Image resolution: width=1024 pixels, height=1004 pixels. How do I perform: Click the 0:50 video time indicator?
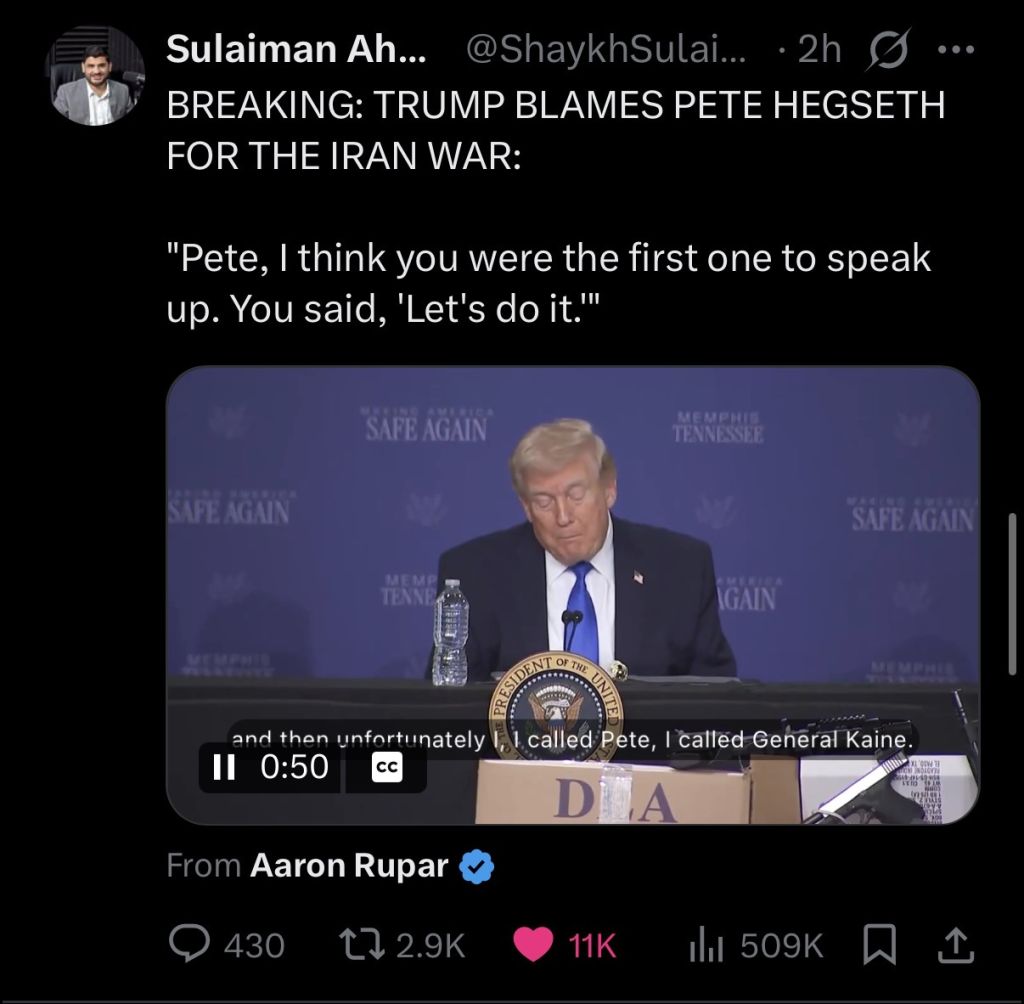(x=295, y=767)
